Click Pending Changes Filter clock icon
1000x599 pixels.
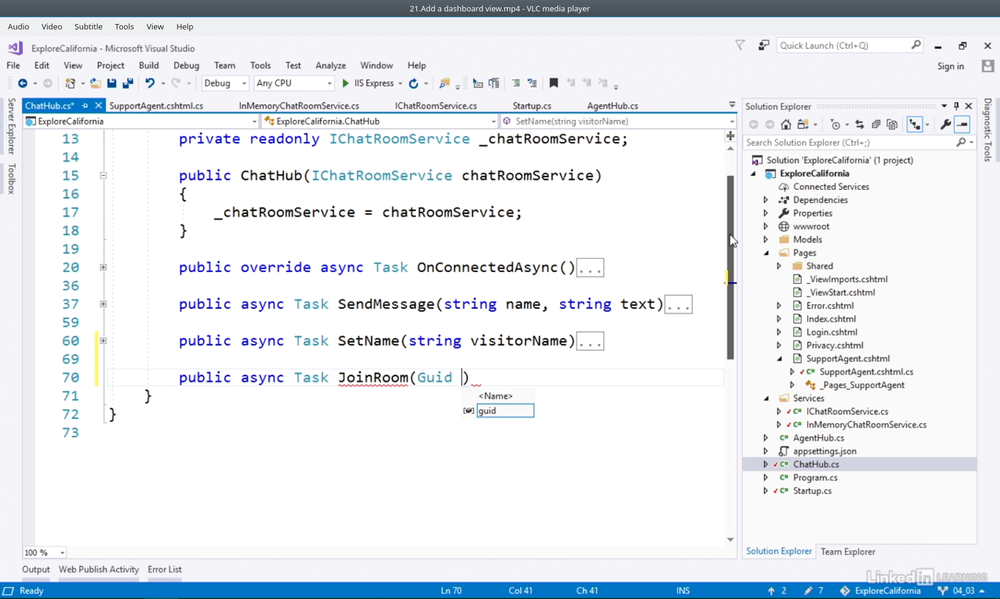pyautogui.click(x=835, y=124)
